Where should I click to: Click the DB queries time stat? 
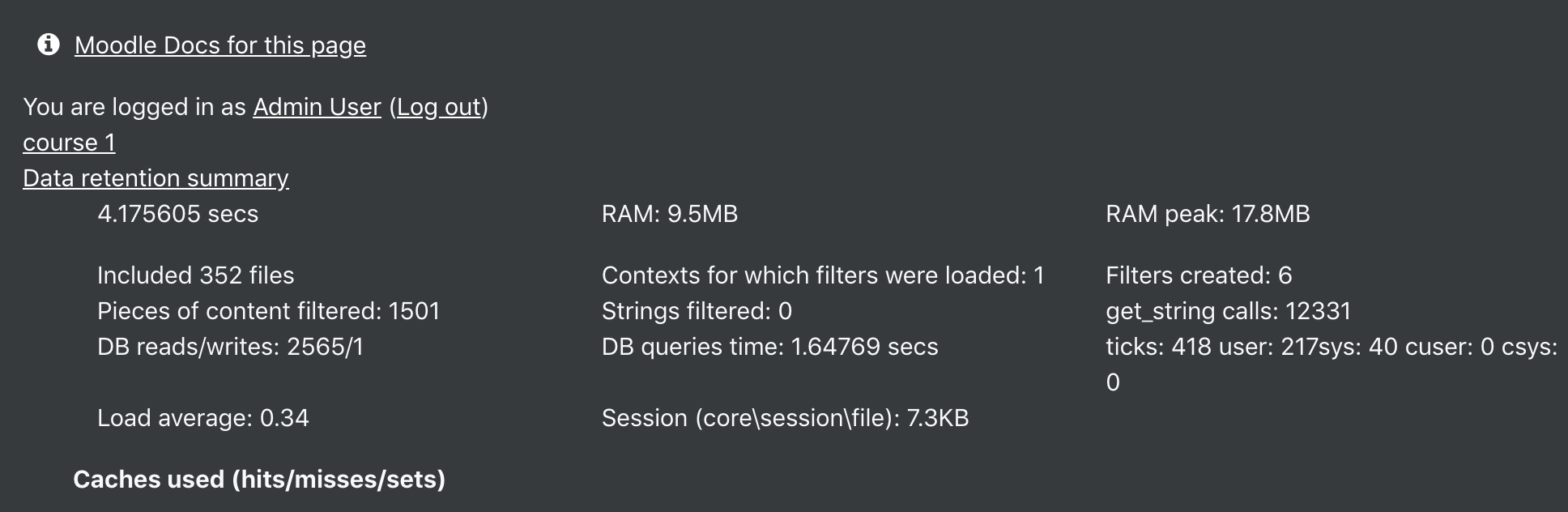[770, 347]
